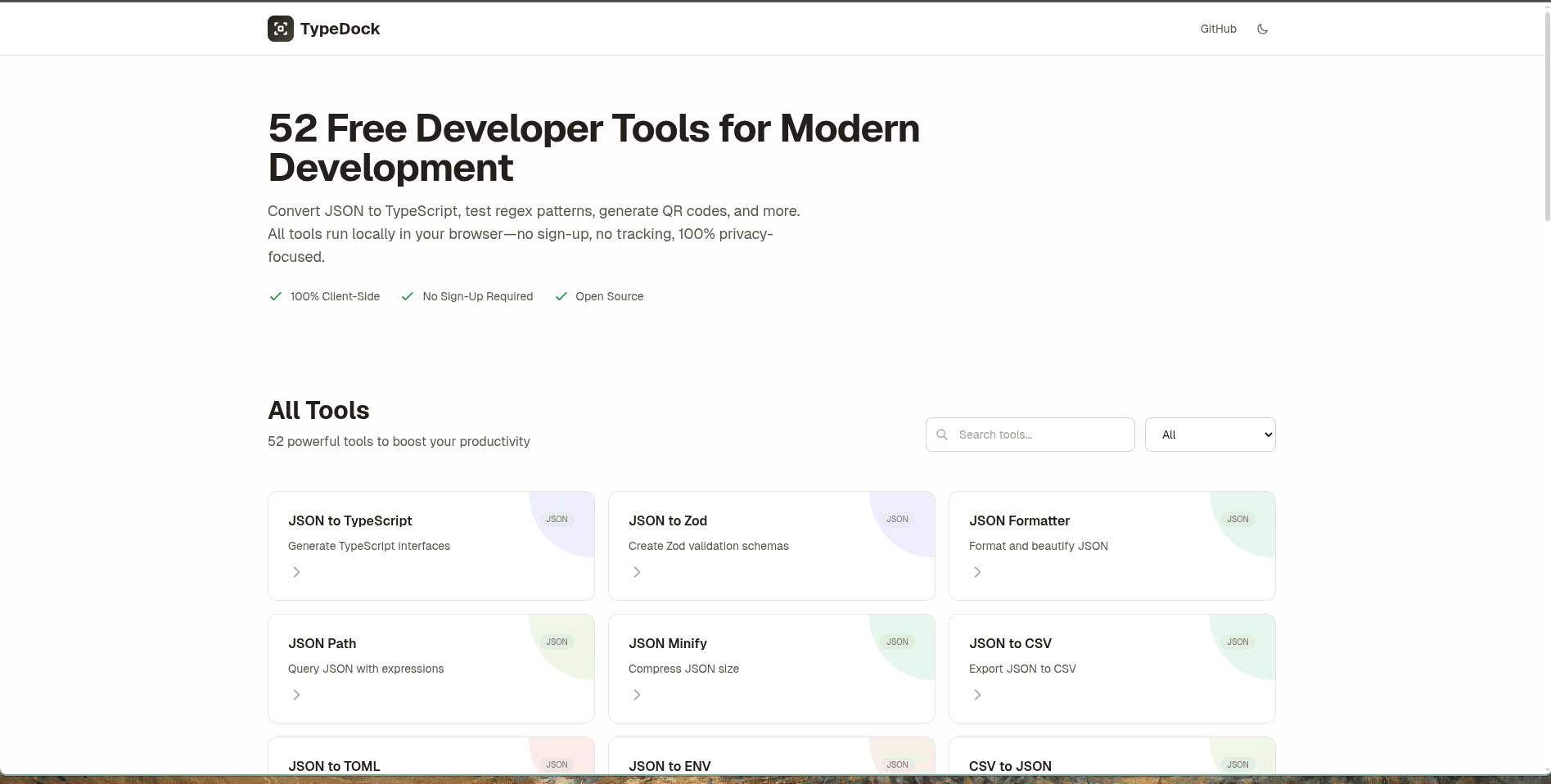This screenshot has height=784, width=1551.
Task: Click 'Query JSON with expressions' description
Action: tap(366, 669)
